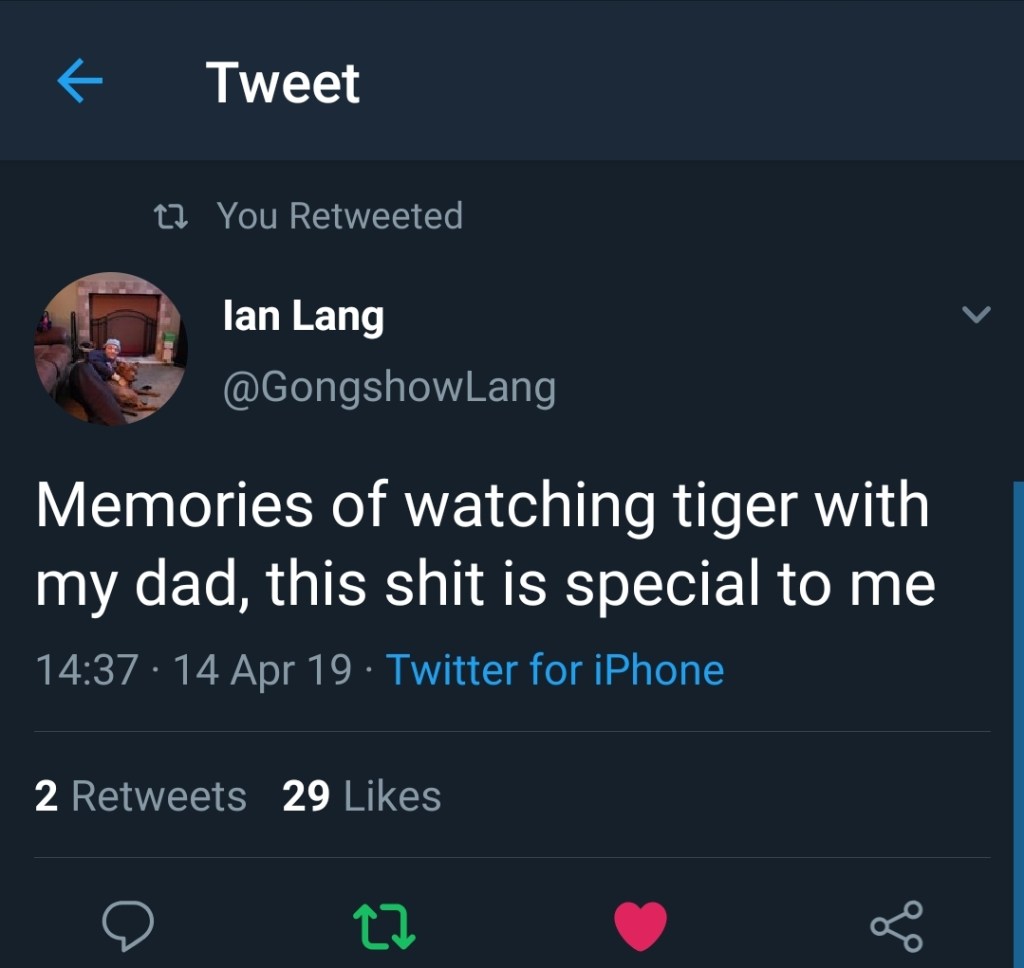Click the 'Twitter for iPhone' source link
Image resolution: width=1024 pixels, height=968 pixels.
[x=555, y=669]
